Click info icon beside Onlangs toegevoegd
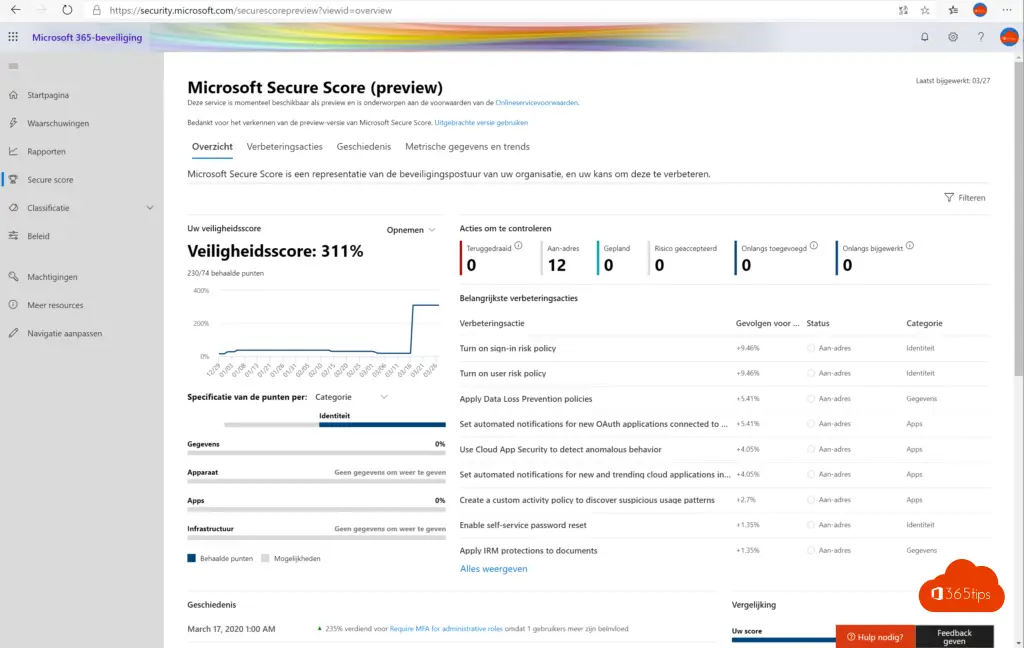The height and width of the screenshot is (648, 1024). coord(814,246)
